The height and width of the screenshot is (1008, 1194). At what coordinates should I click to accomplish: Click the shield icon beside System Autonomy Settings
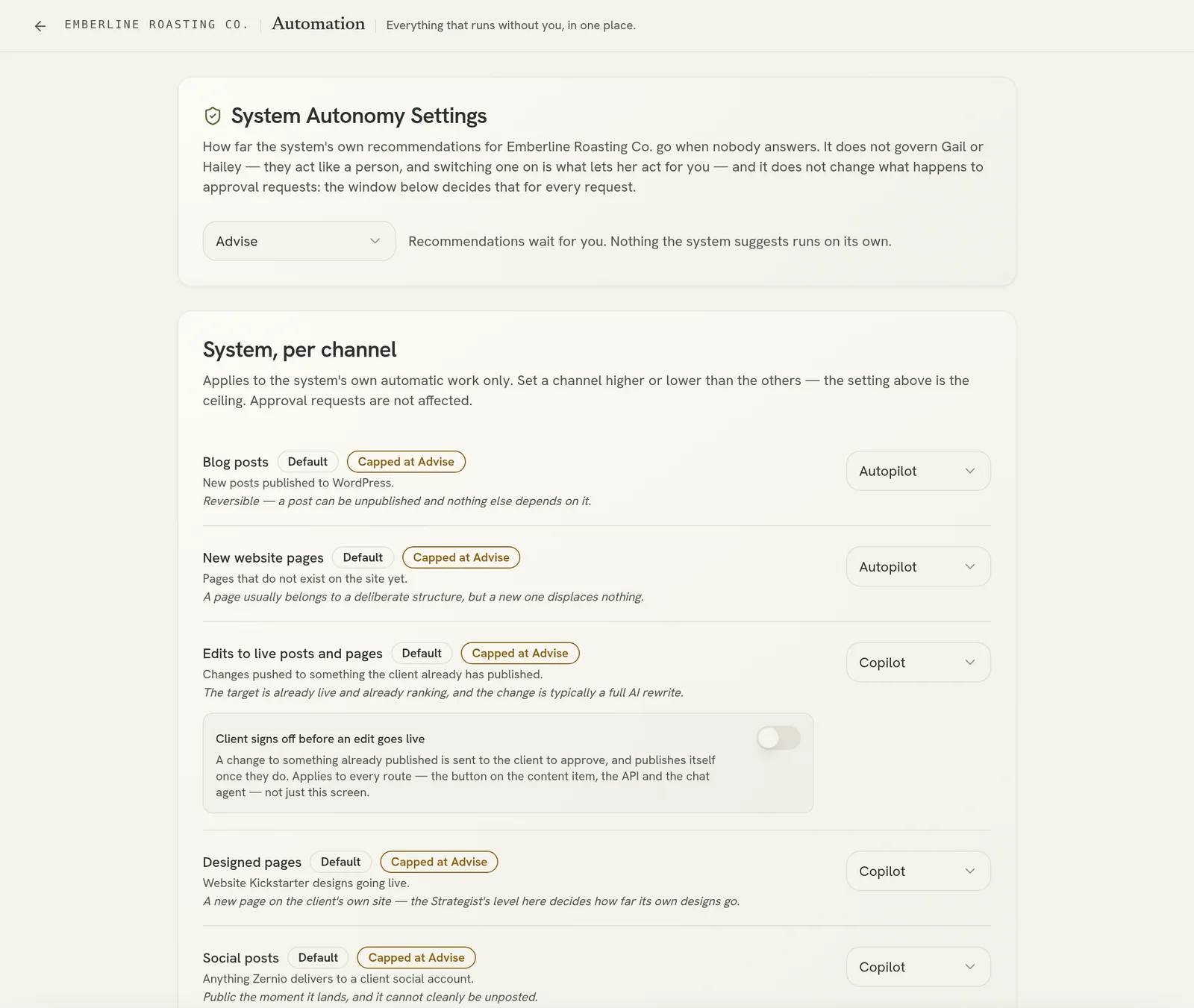pos(213,116)
